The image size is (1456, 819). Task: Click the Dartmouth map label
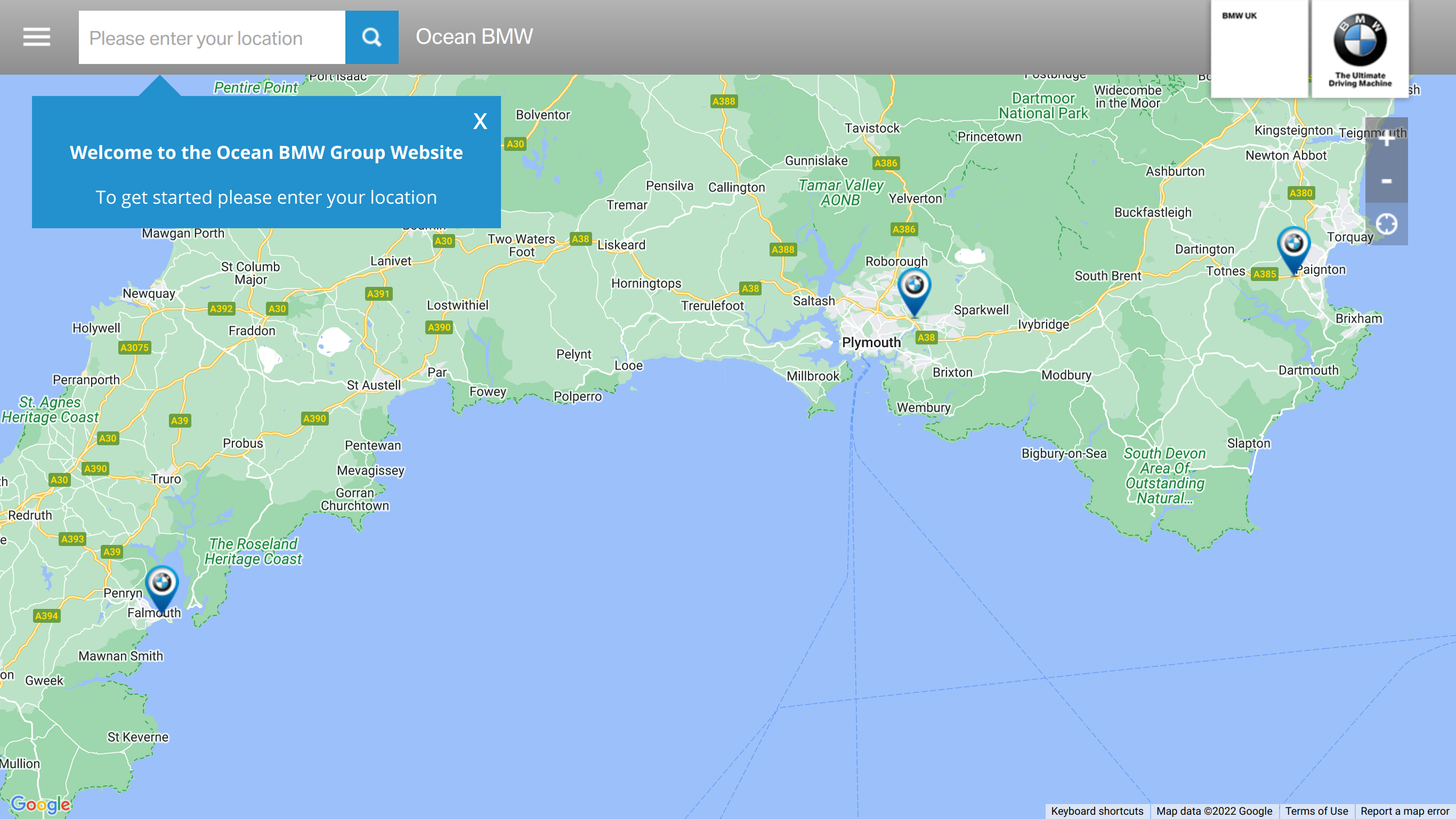tap(1308, 371)
